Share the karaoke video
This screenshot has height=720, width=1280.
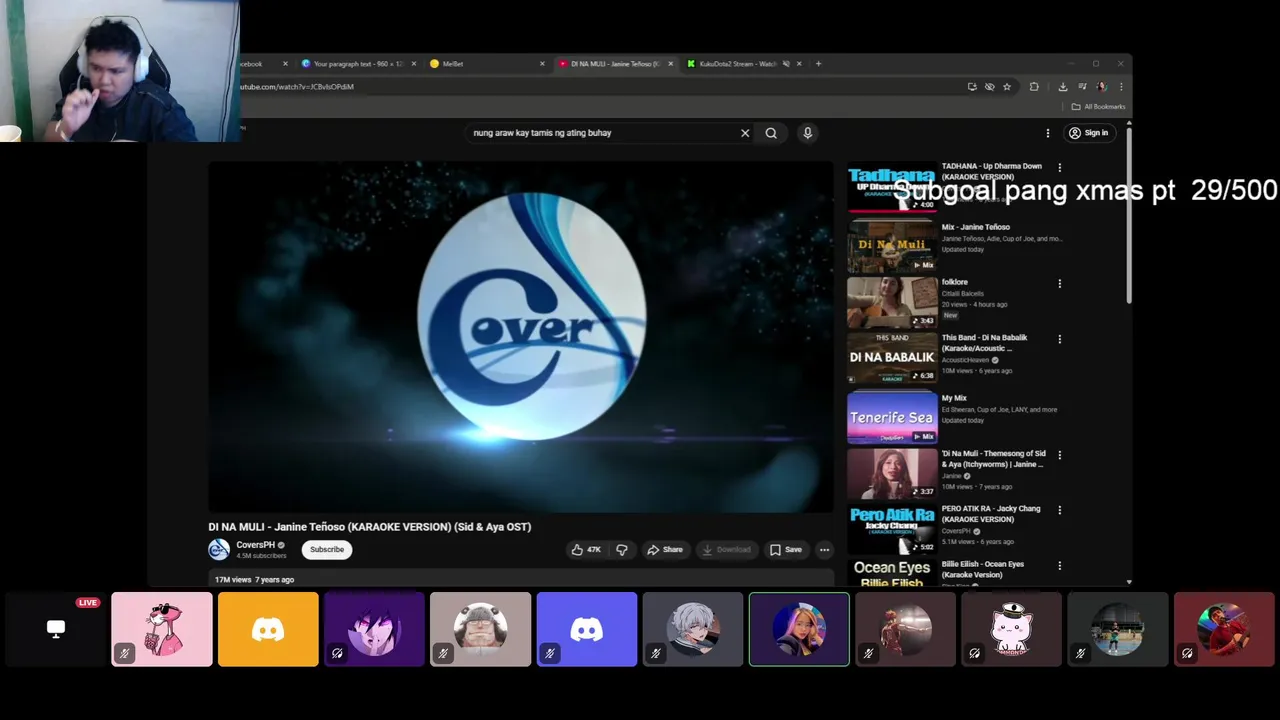[665, 549]
